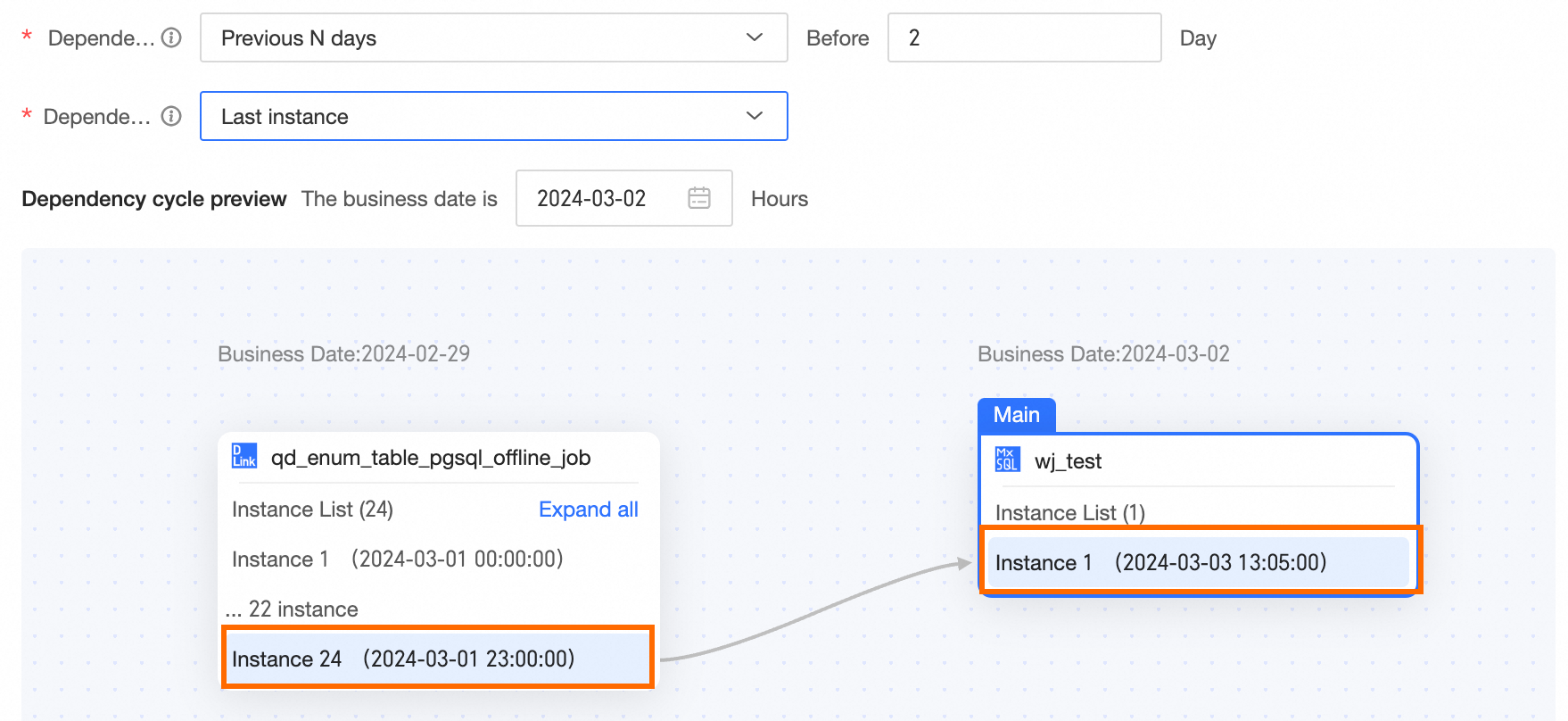Image resolution: width=1568 pixels, height=721 pixels.
Task: Click the Instance List (1) header
Action: pos(1069,513)
